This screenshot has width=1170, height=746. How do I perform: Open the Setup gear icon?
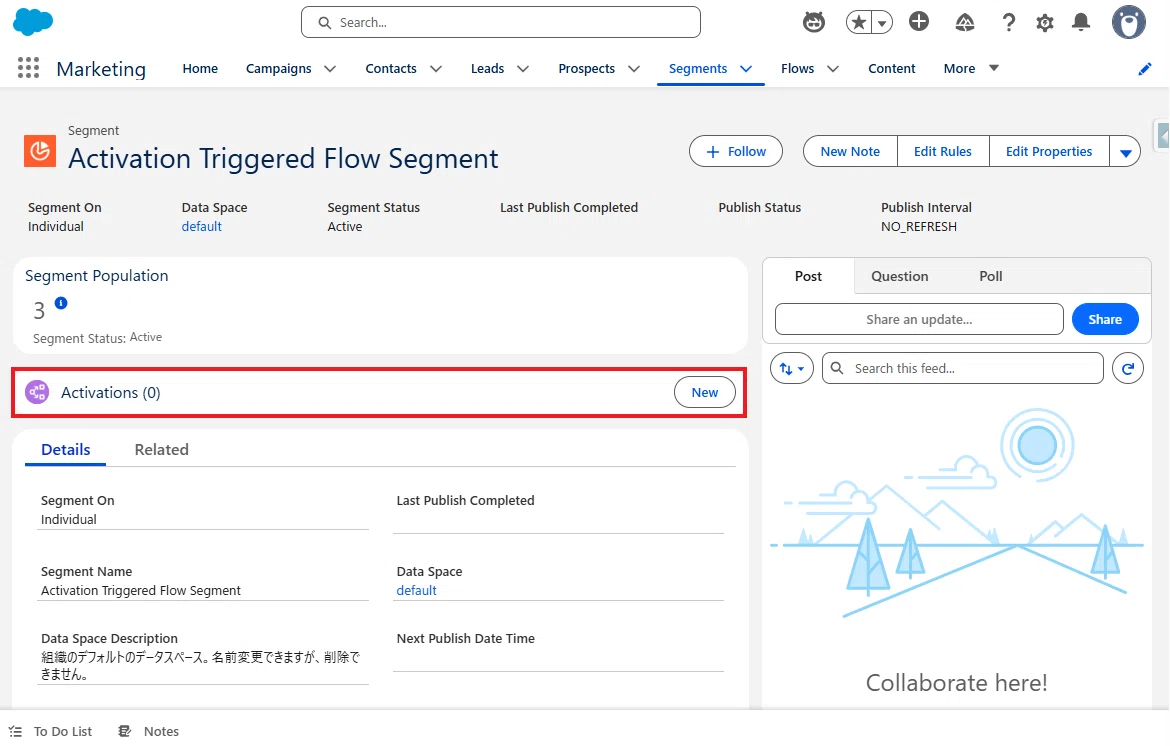pos(1045,23)
